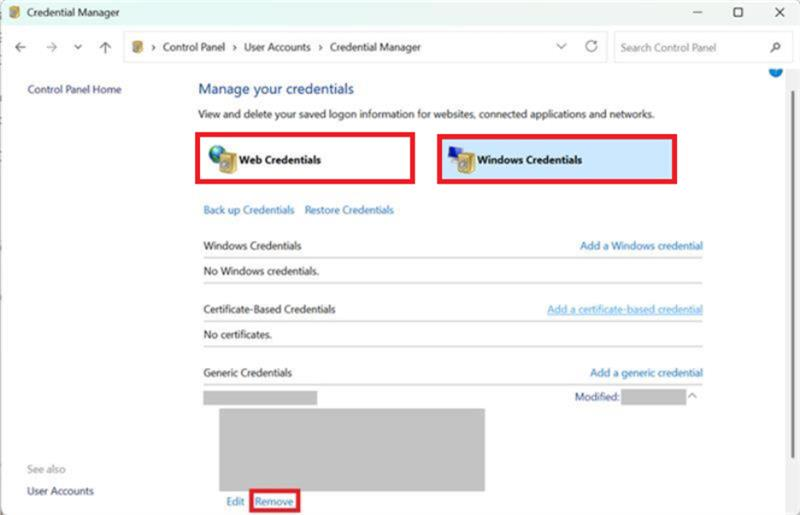Minimize the Credential Manager window
Viewport: 800px width, 515px height.
[x=697, y=12]
